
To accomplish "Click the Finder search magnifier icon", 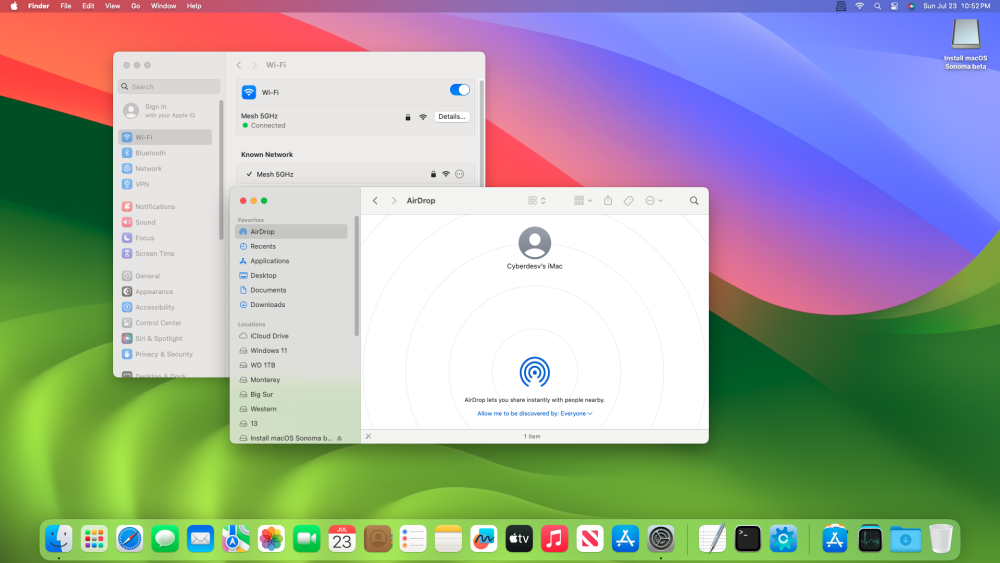I will pyautogui.click(x=694, y=201).
